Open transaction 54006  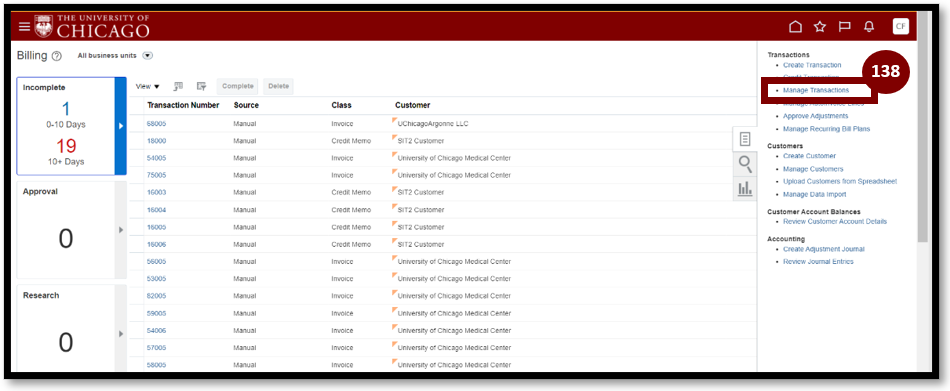pos(156,330)
